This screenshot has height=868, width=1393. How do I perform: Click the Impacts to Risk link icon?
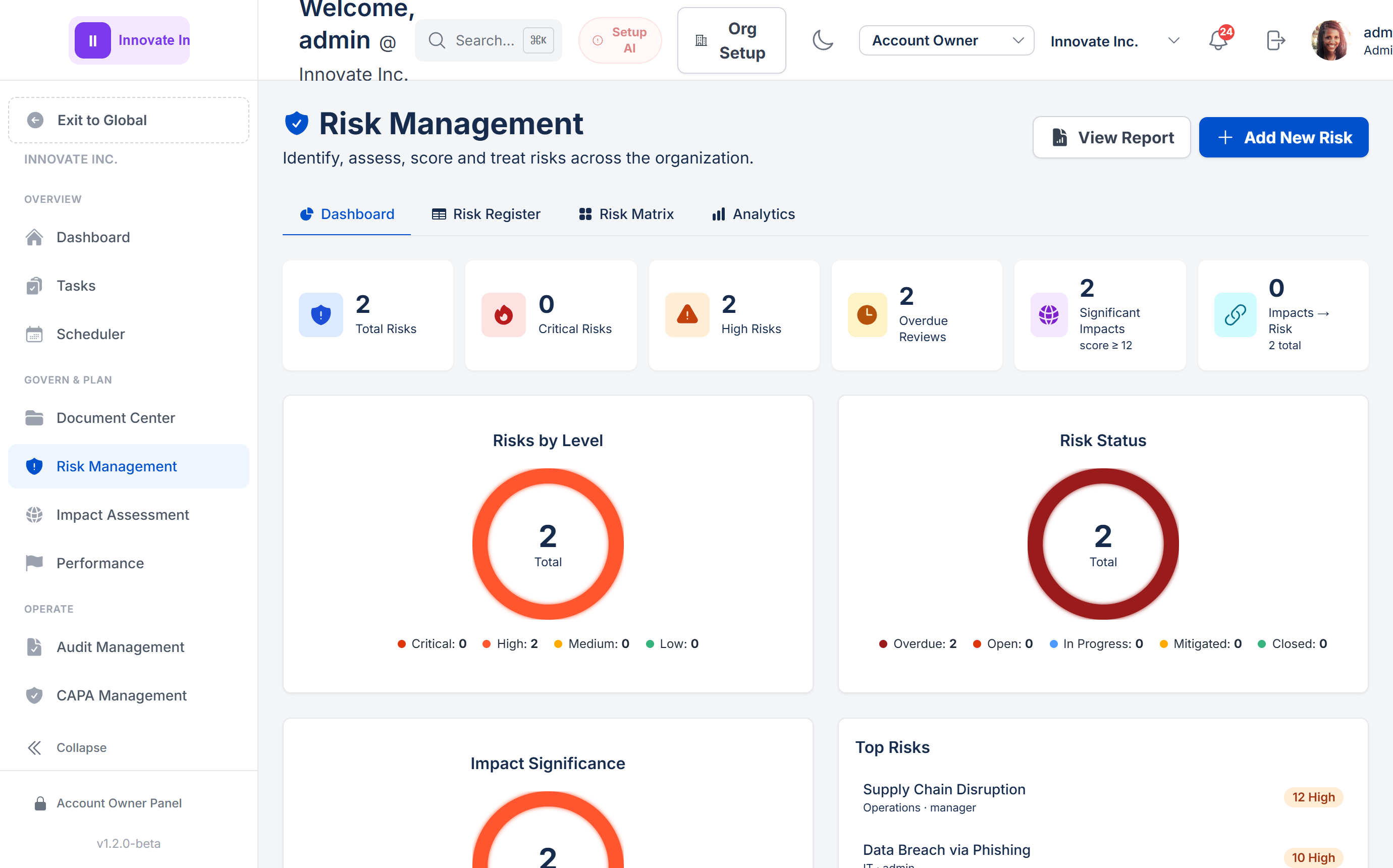click(1235, 315)
